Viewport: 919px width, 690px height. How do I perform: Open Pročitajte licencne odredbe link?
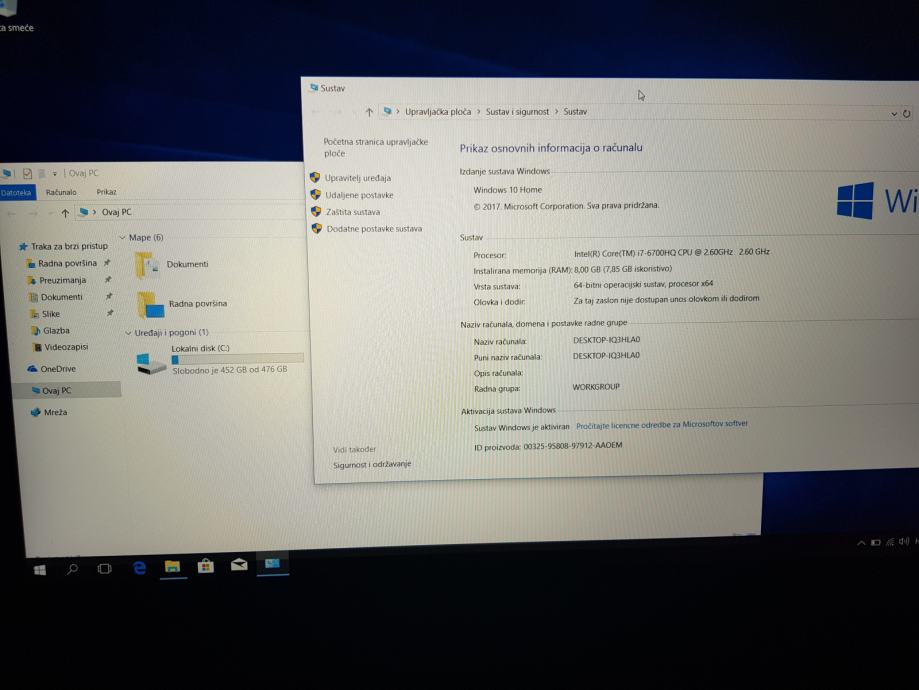(x=662, y=425)
